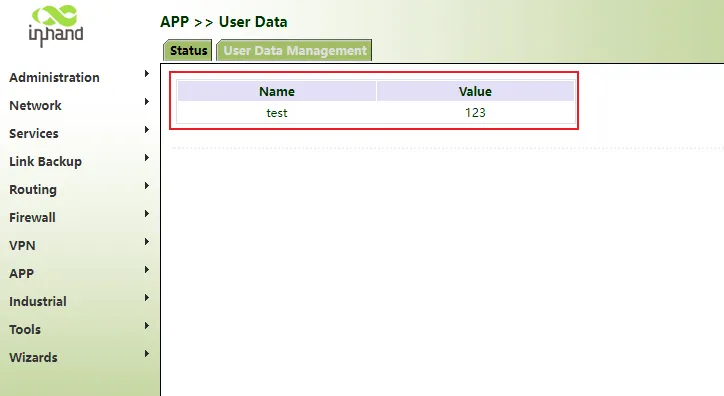Expand the arrow next to Link Backup
The image size is (724, 396).
pos(147,158)
